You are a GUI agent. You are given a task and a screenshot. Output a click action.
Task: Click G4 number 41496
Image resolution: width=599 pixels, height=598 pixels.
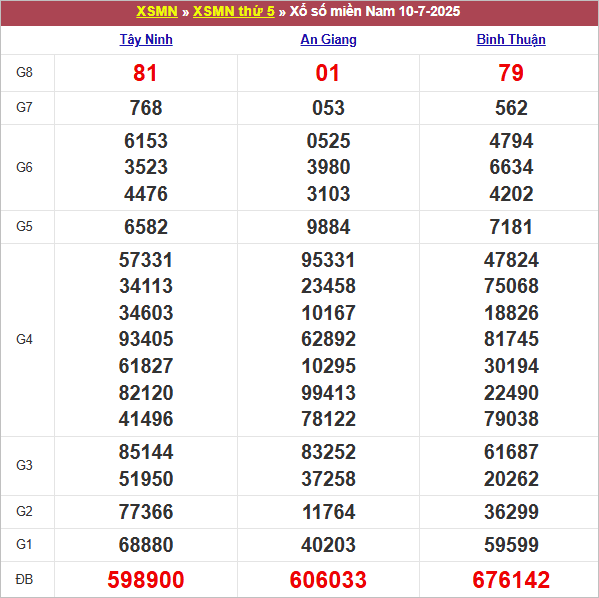(x=146, y=419)
